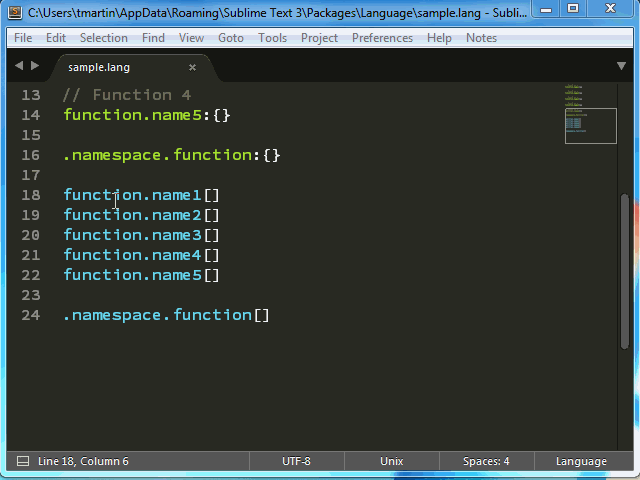Click the Sublime Text title bar icon
The width and height of the screenshot is (640, 480).
pos(15,12)
